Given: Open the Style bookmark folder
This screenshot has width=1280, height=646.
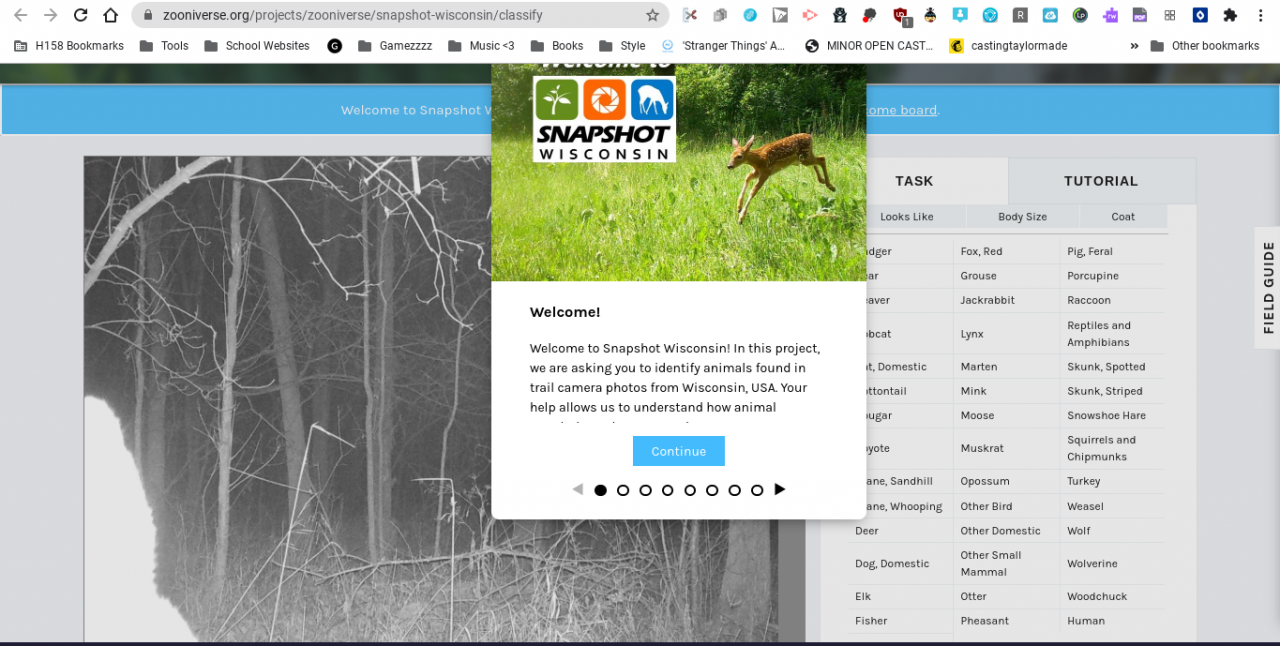Looking at the screenshot, I should [x=622, y=45].
